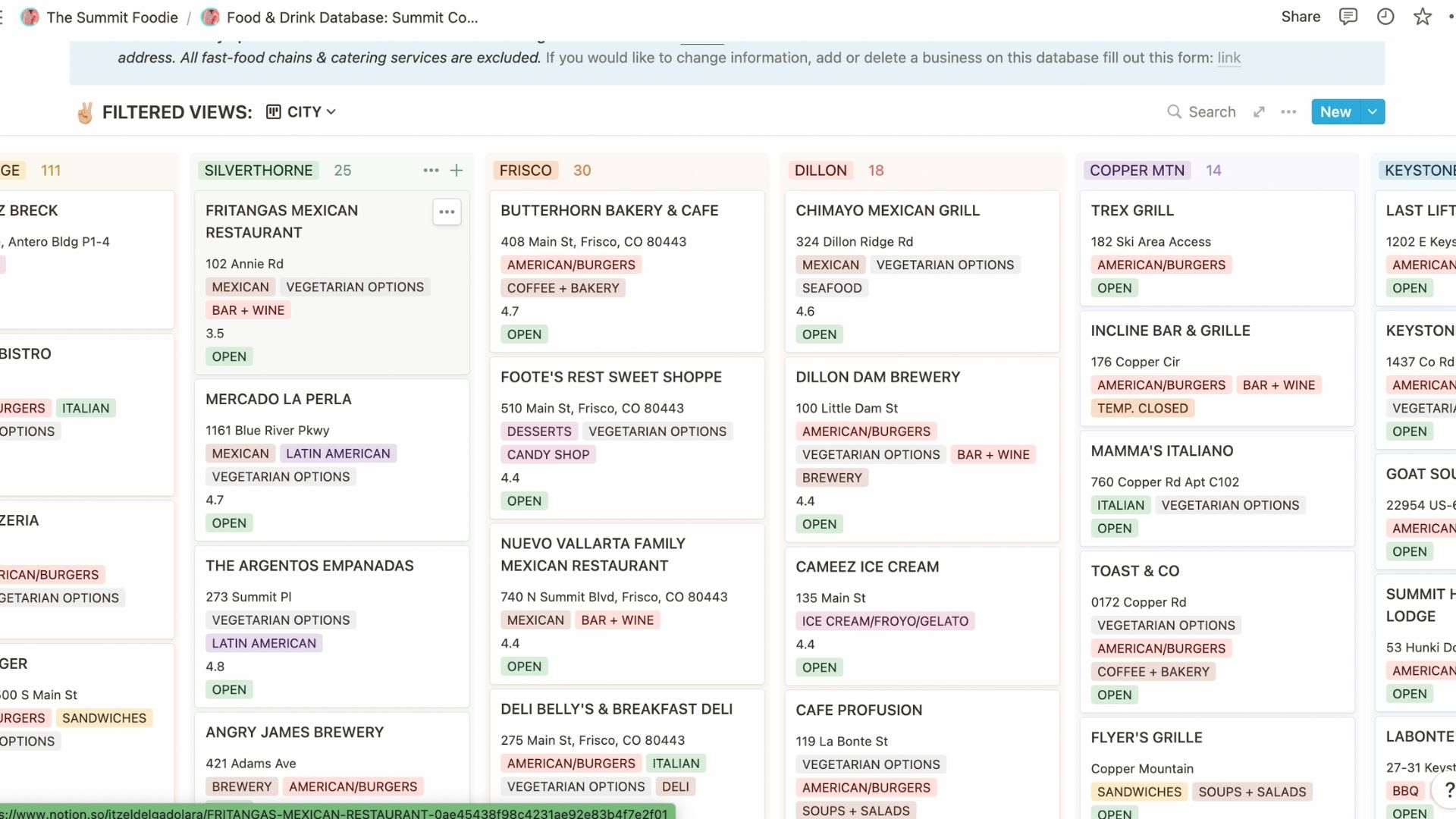Open CAFE PROFUSION card

(x=922, y=755)
